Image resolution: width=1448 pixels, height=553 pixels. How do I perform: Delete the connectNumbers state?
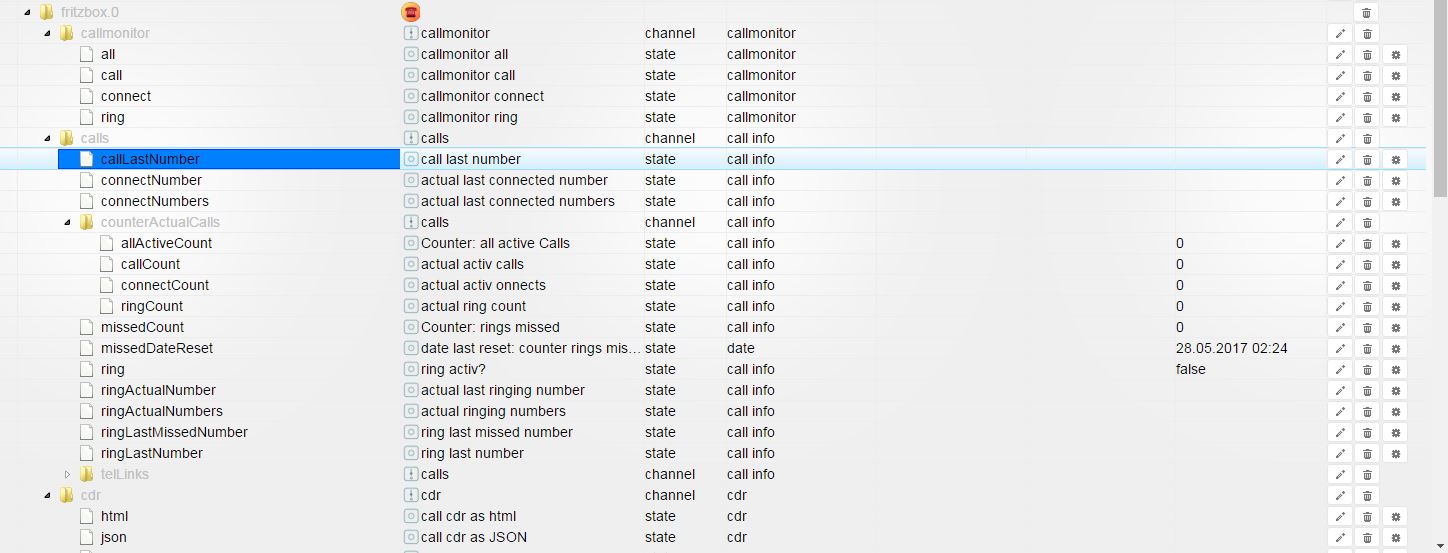pos(1366,201)
